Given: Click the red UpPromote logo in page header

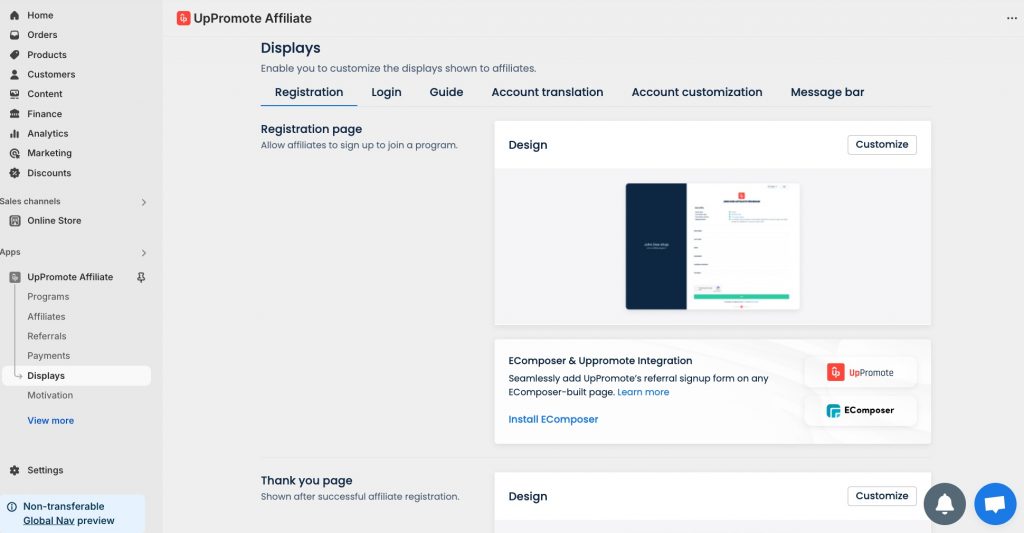Looking at the screenshot, I should point(184,18).
